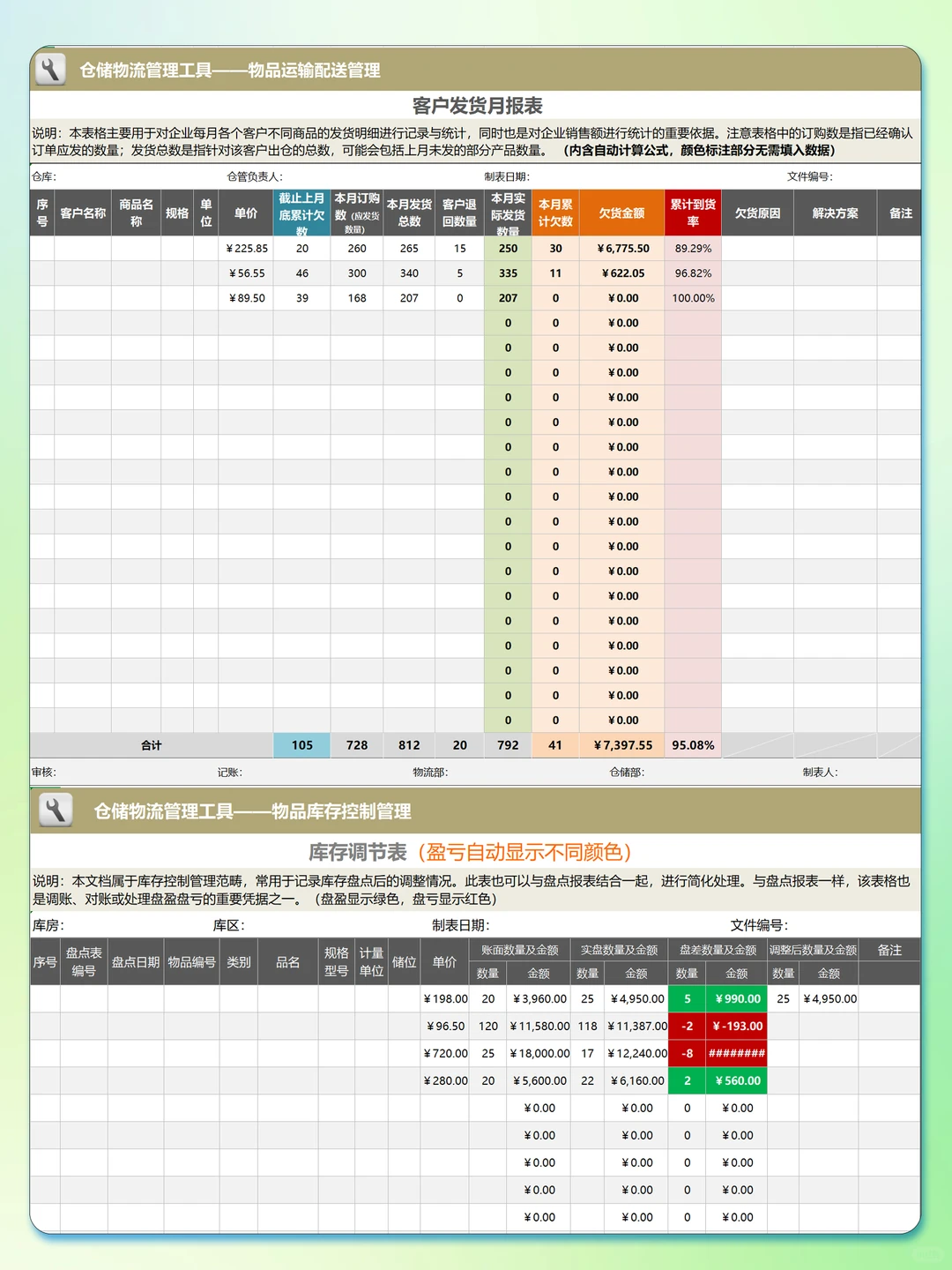Select the blue 105 total cell
The width and height of the screenshot is (952, 1270).
click(x=302, y=745)
